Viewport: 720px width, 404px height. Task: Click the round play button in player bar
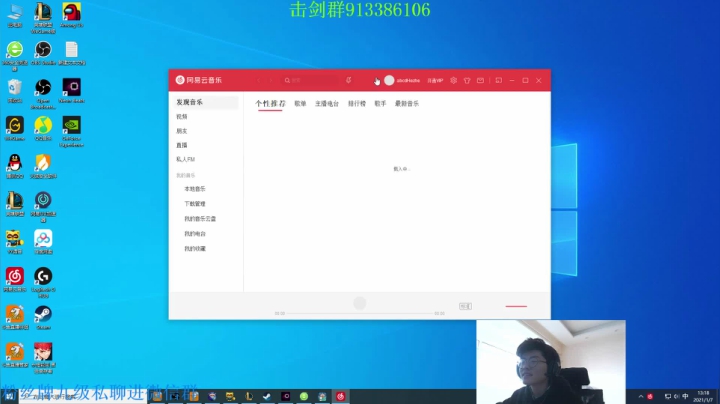click(360, 303)
